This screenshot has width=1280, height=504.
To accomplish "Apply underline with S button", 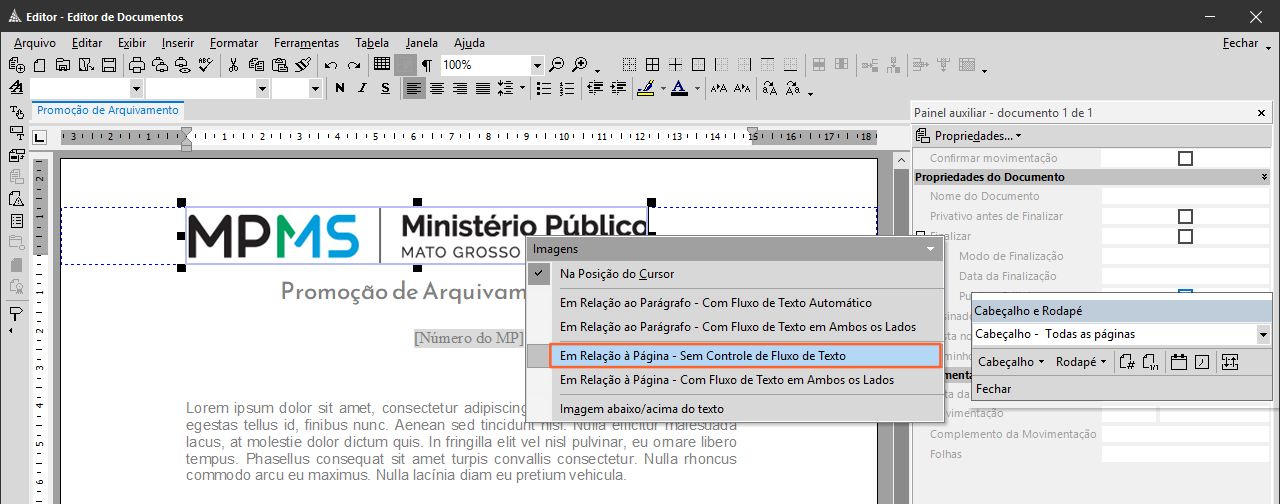I will pos(385,88).
